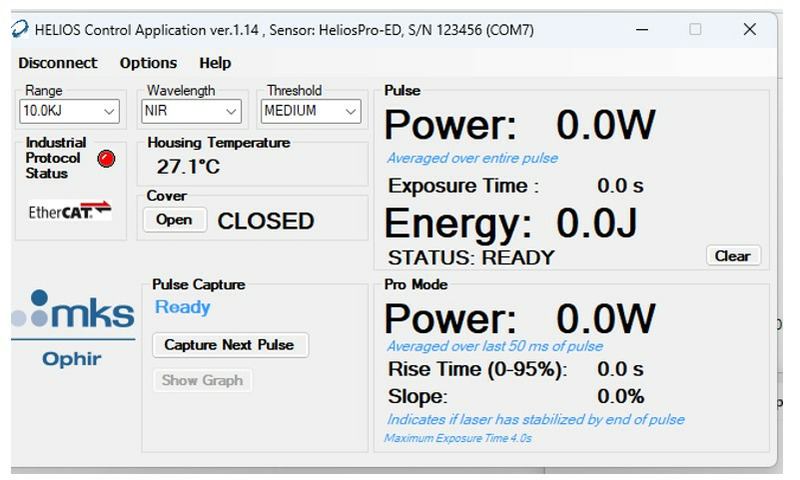Screen dimensions: 800x480
Task: Open the Threshold dropdown showing MEDIUM
Action: [310, 111]
